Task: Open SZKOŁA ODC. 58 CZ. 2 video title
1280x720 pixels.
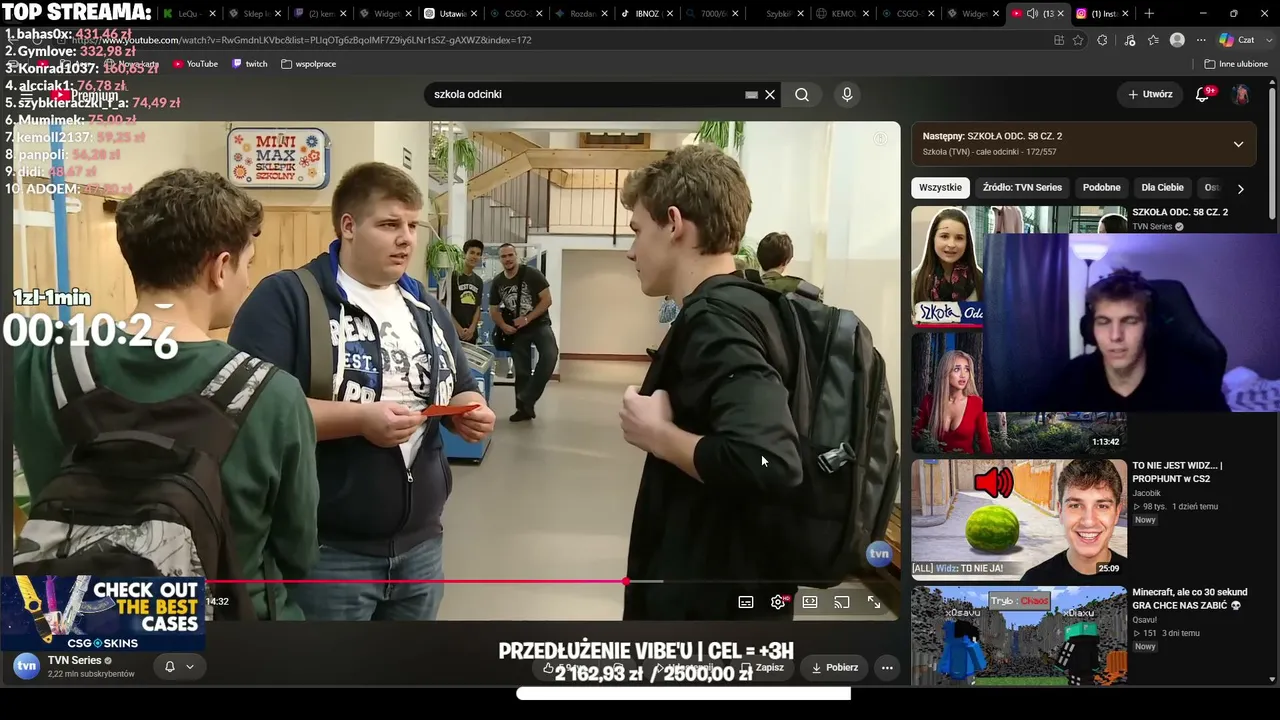Action: 1180,212
